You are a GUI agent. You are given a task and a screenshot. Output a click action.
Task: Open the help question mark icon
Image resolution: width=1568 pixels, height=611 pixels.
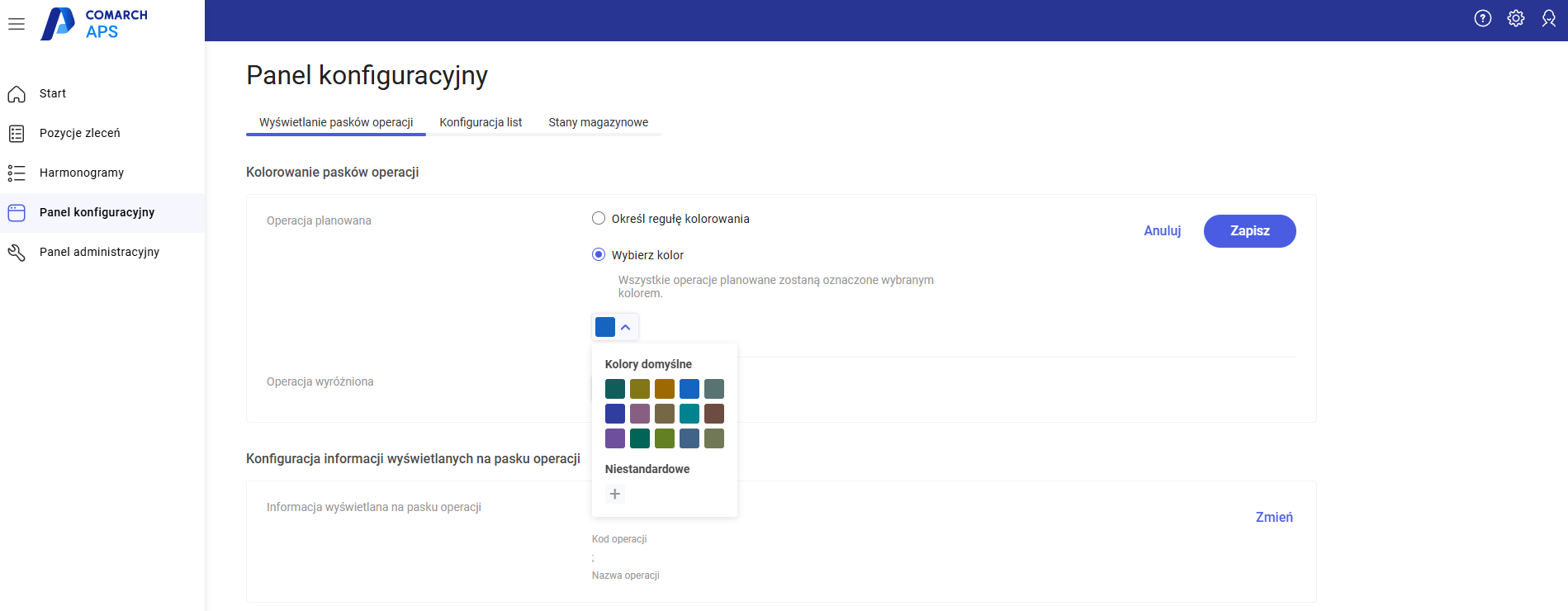(x=1482, y=18)
